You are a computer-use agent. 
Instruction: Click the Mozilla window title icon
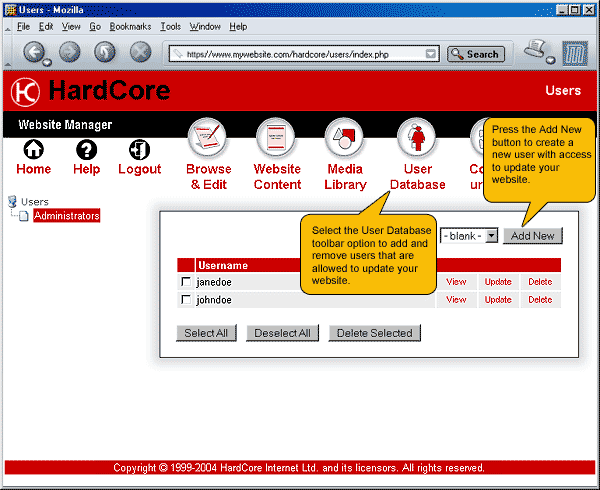click(10, 10)
